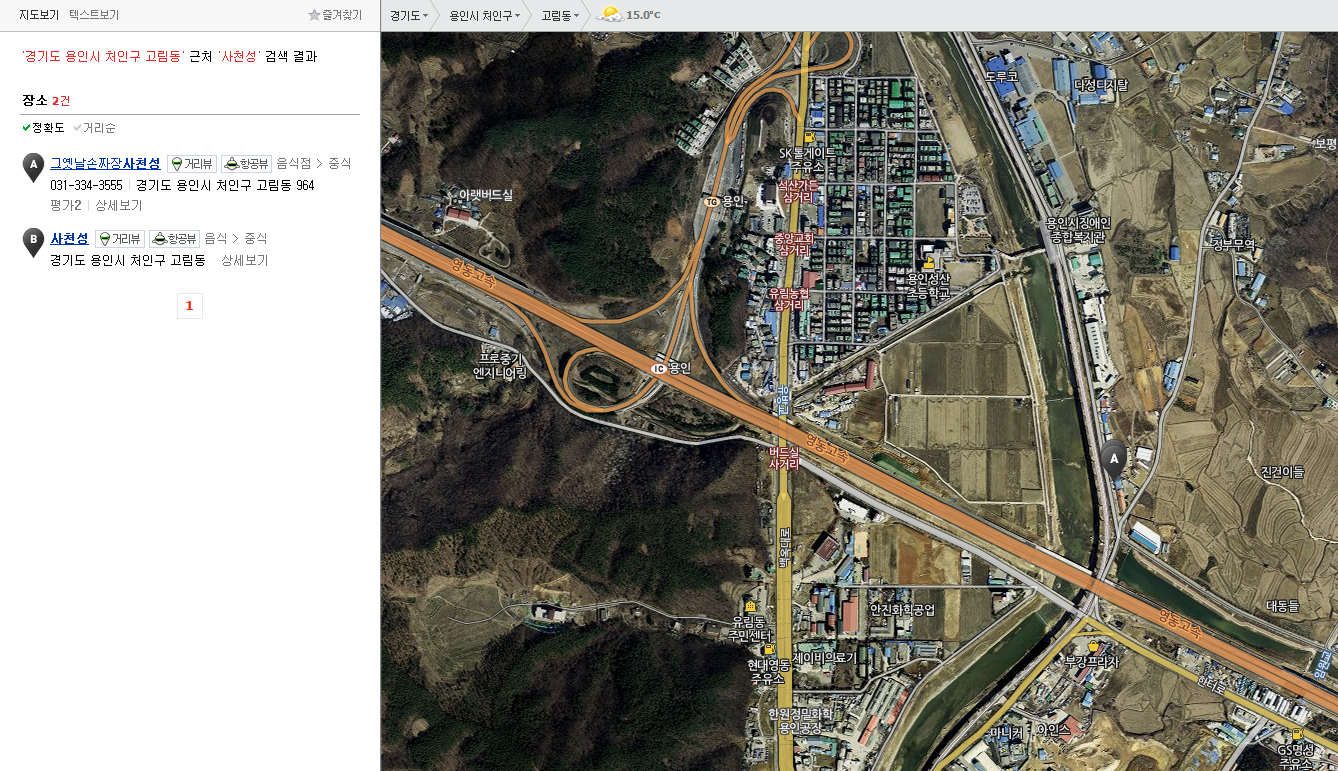
Task: Switch to the 텍스트보기 tab
Action: point(94,15)
